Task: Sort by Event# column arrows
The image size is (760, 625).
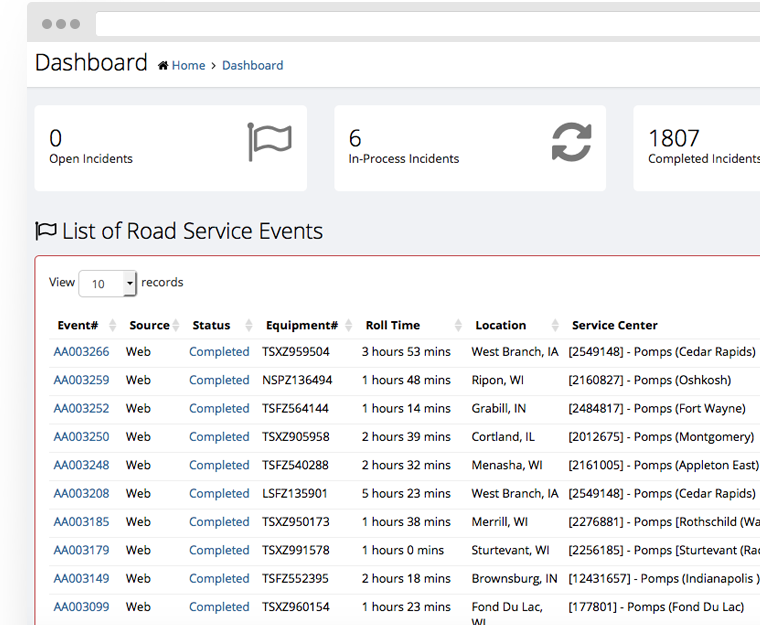Action: [112, 325]
